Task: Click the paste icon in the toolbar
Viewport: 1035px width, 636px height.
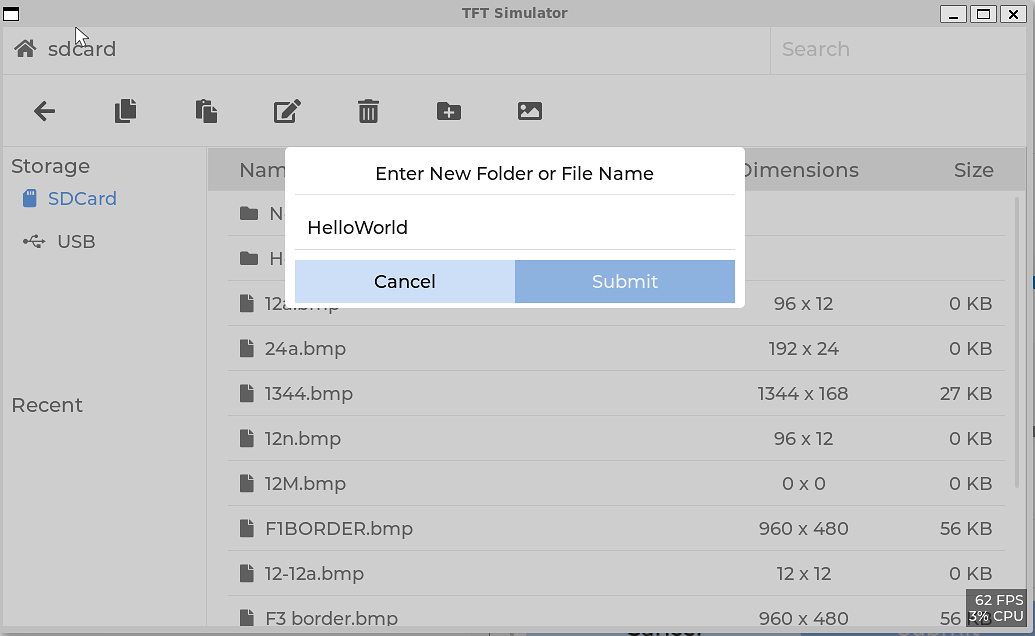Action: (x=206, y=111)
